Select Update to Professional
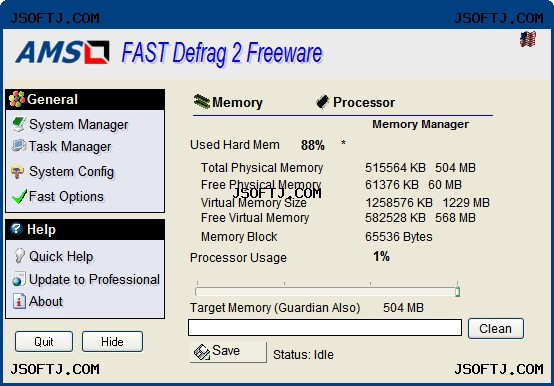Image resolution: width=554 pixels, height=386 pixels. tap(86, 279)
